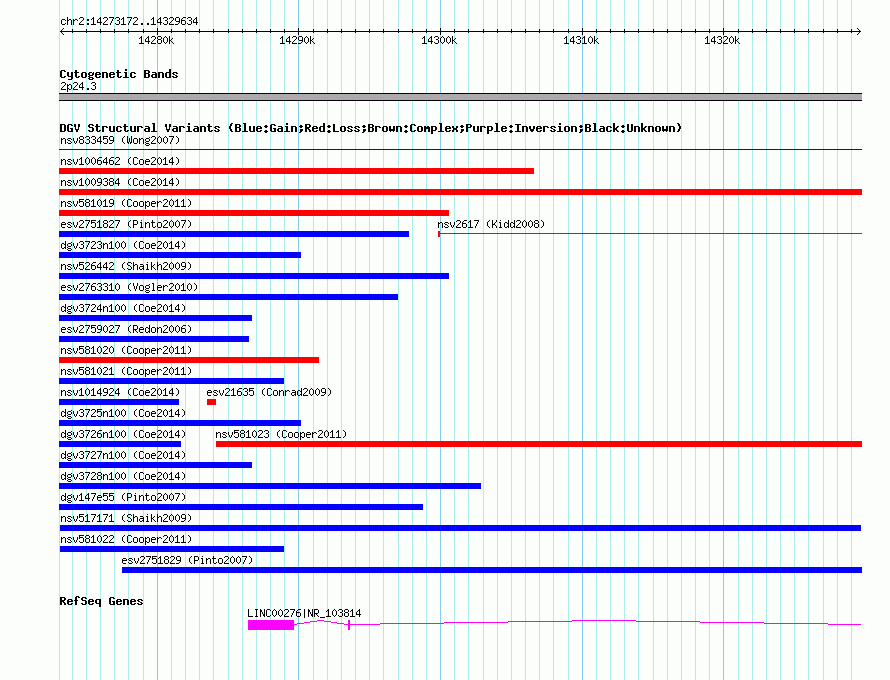Viewport: 890px width, 680px height.
Task: Click the nsv833459 (Wong2007) variant label
Action: [120, 140]
